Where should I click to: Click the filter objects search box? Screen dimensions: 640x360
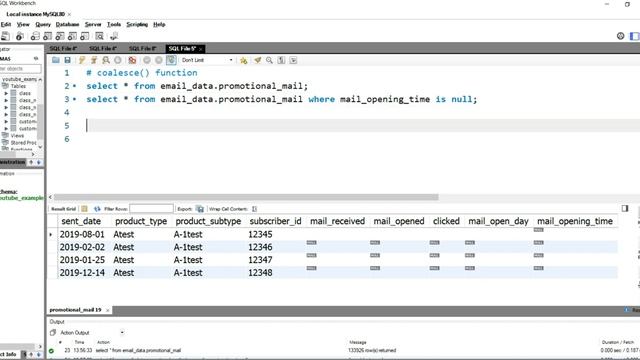pyautogui.click(x=20, y=69)
